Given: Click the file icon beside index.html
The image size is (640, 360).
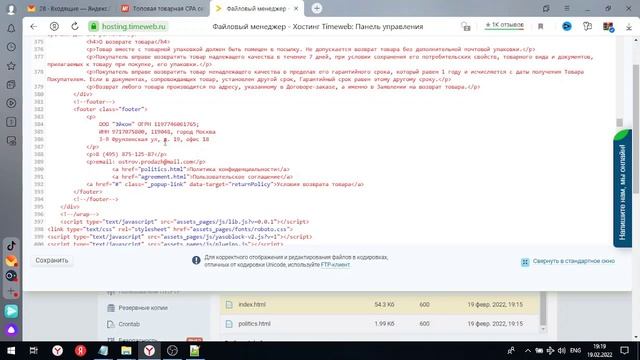Looking at the screenshot, I should coord(229,304).
